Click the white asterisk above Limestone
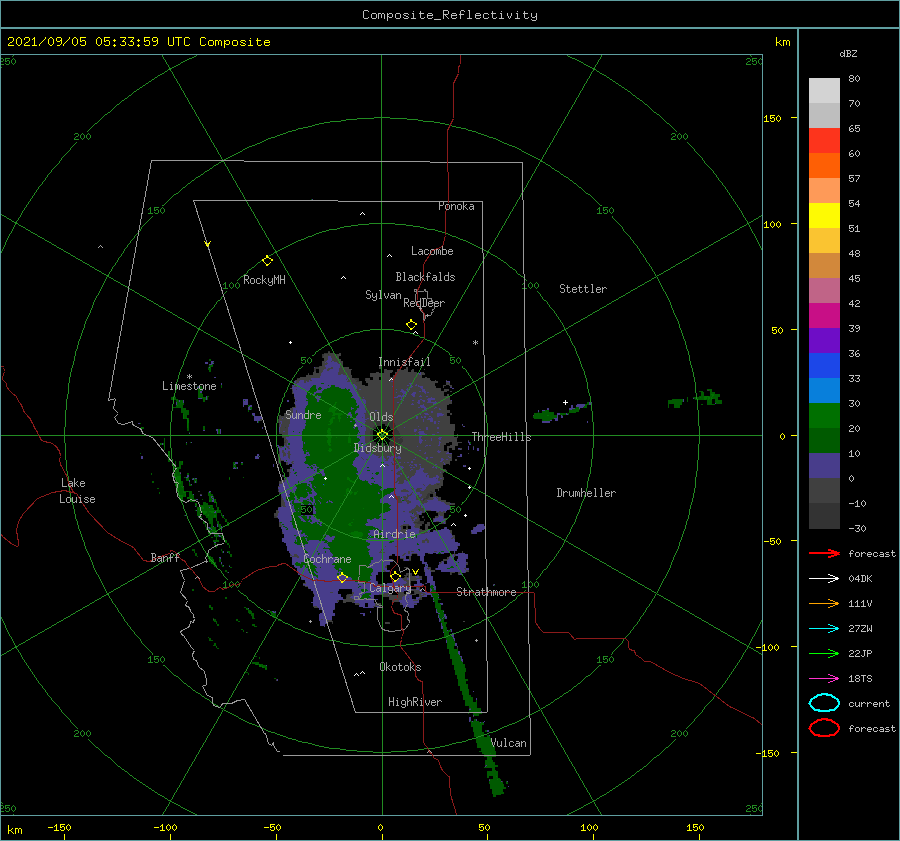Screen dimensions: 900x841 (189, 377)
